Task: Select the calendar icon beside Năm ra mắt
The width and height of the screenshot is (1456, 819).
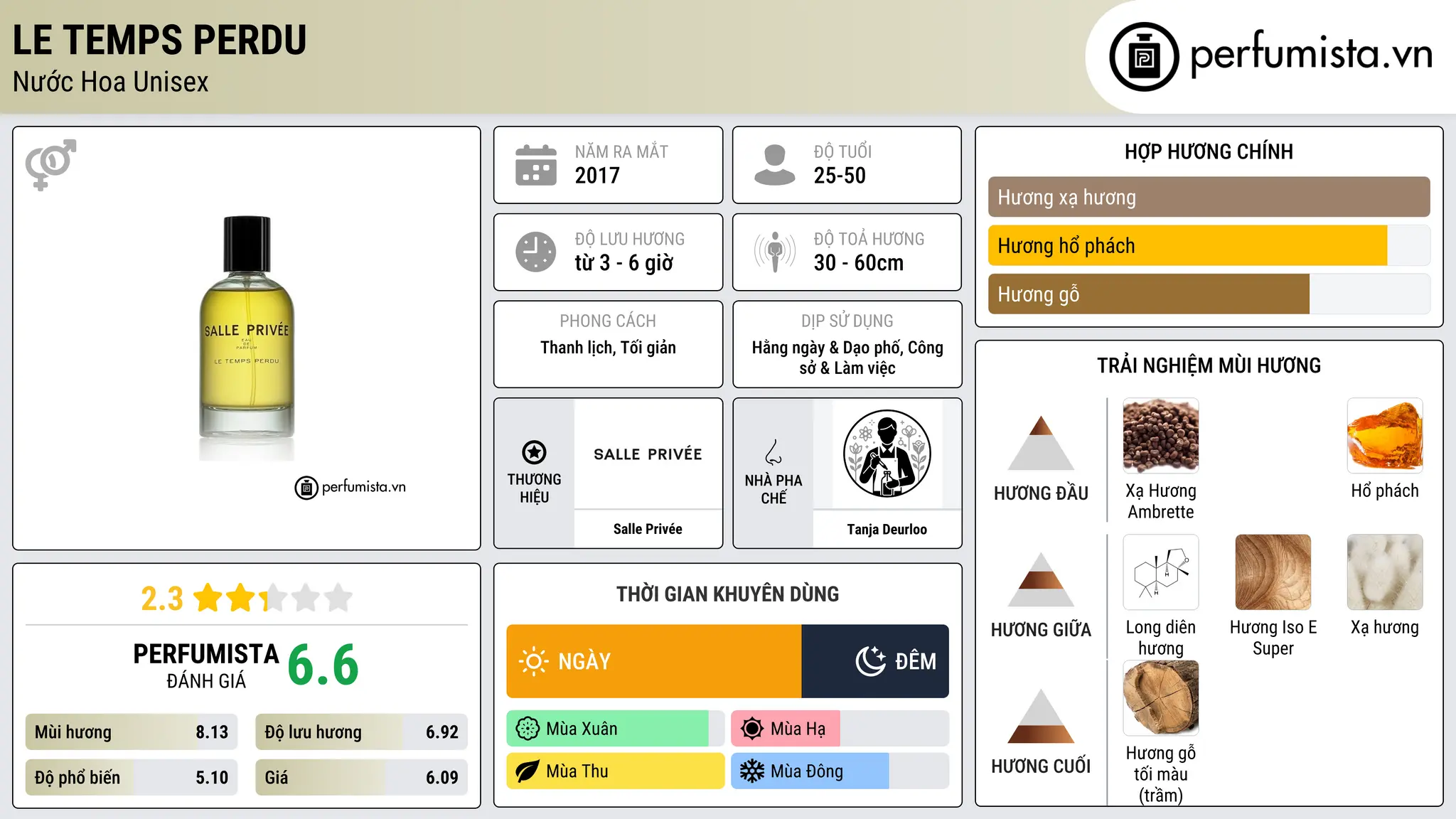Action: 536,165
